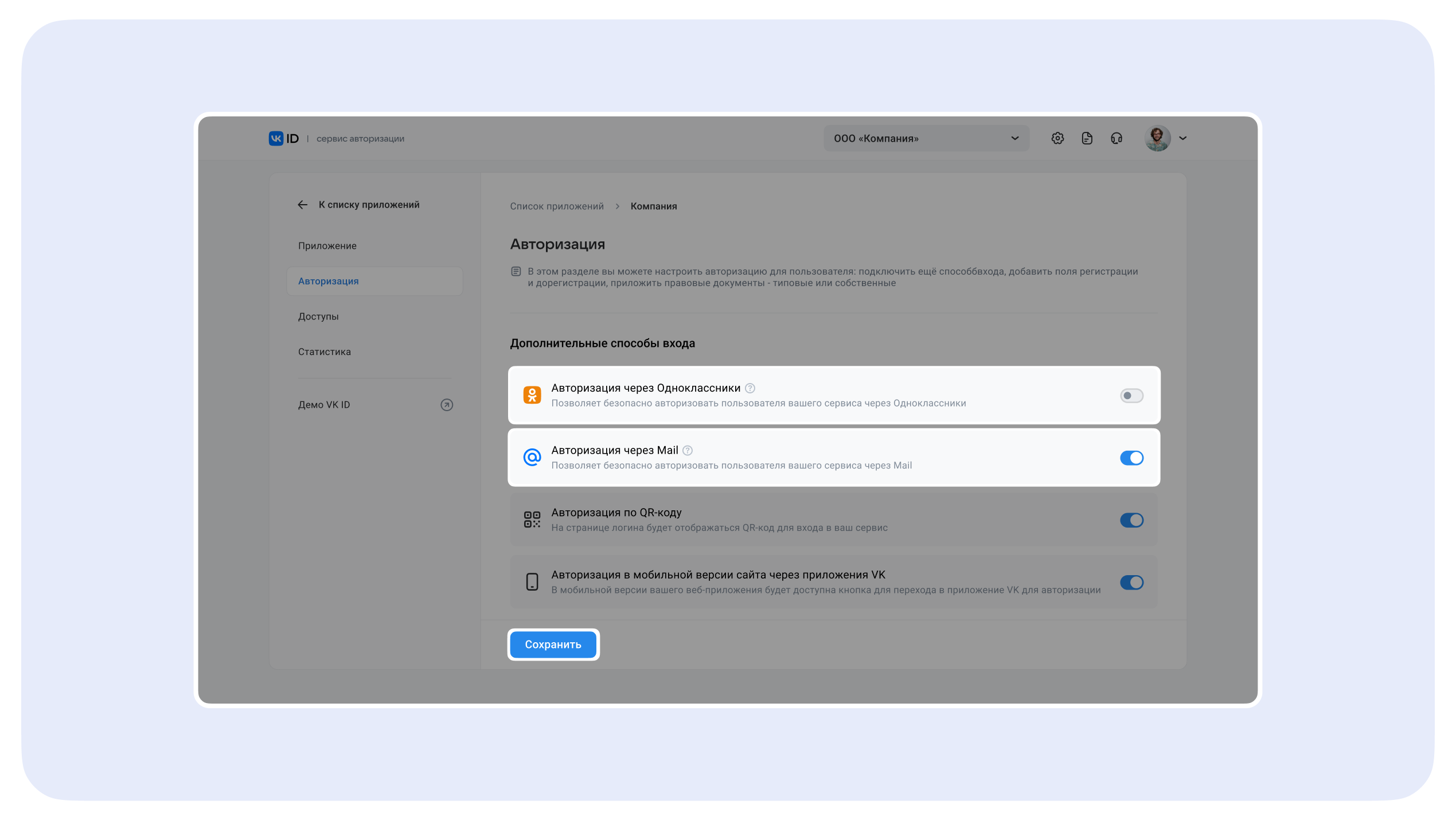The image size is (1456, 820).
Task: Enable Авторизация через Одноклассники toggle
Action: pos(1131,396)
